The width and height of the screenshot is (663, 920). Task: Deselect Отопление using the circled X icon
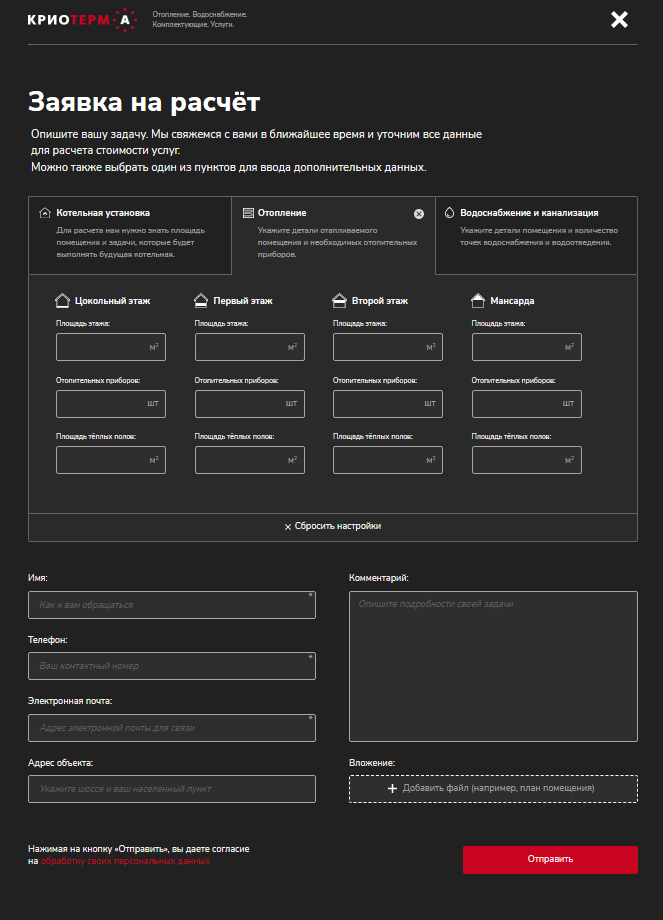click(x=419, y=214)
